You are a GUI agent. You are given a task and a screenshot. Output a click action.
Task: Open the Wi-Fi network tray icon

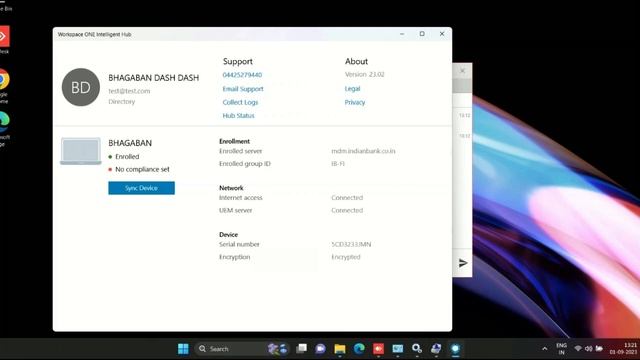(578, 349)
